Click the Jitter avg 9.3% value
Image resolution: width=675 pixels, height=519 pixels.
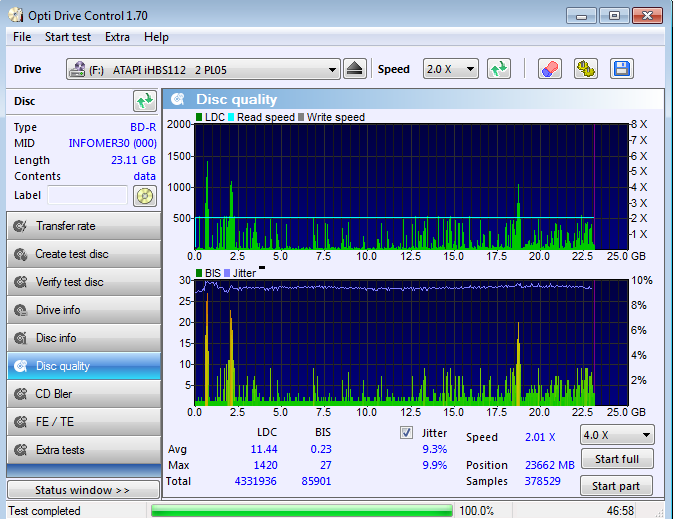tap(434, 449)
